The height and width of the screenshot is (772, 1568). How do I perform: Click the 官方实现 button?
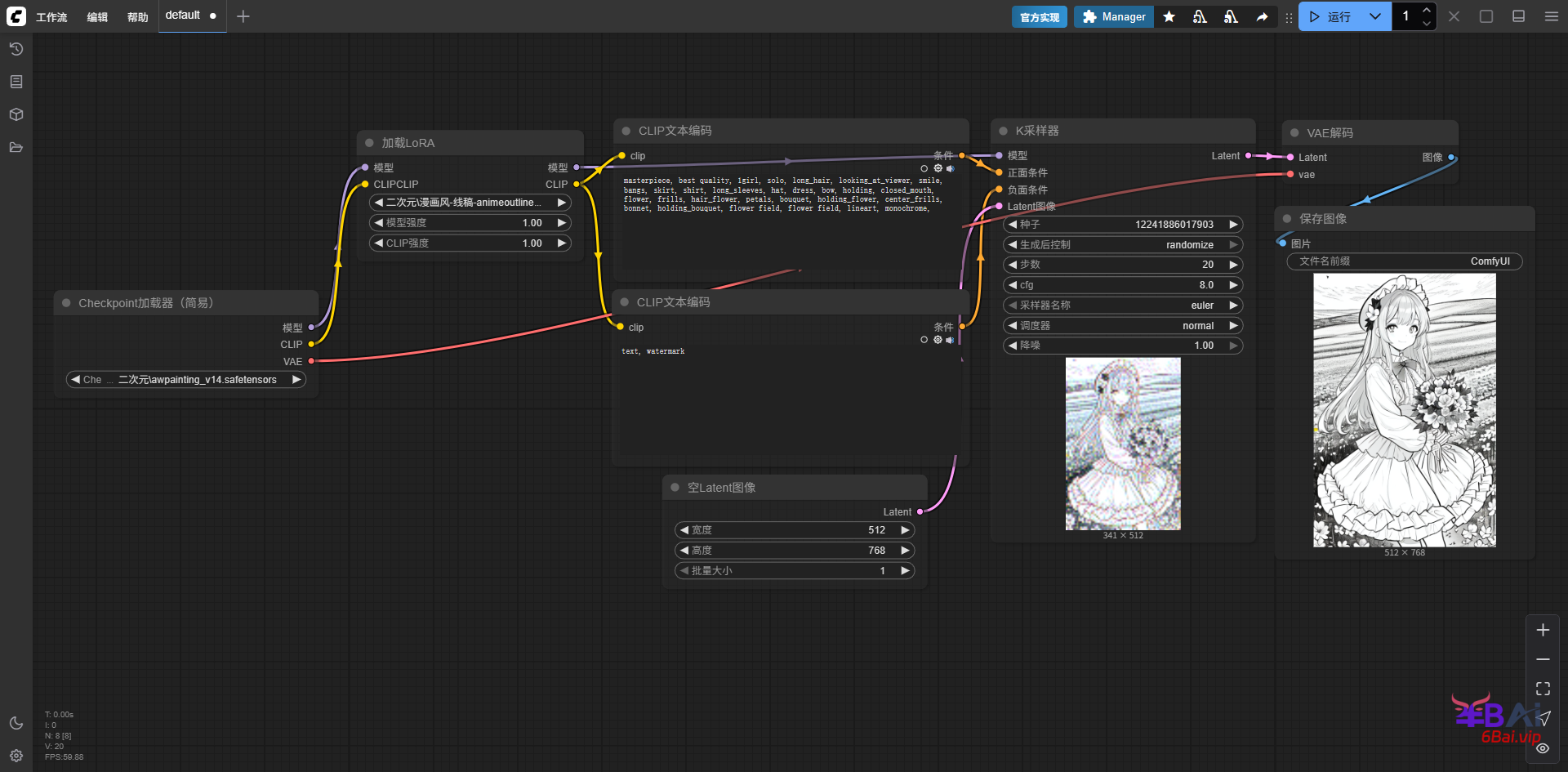click(1039, 17)
